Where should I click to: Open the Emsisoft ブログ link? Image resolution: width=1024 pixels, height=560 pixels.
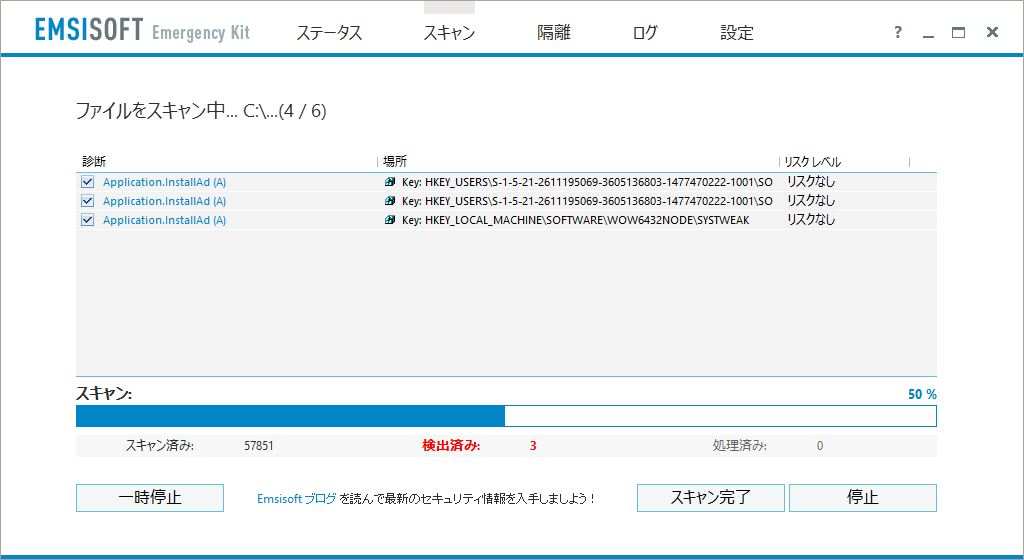[x=297, y=499]
